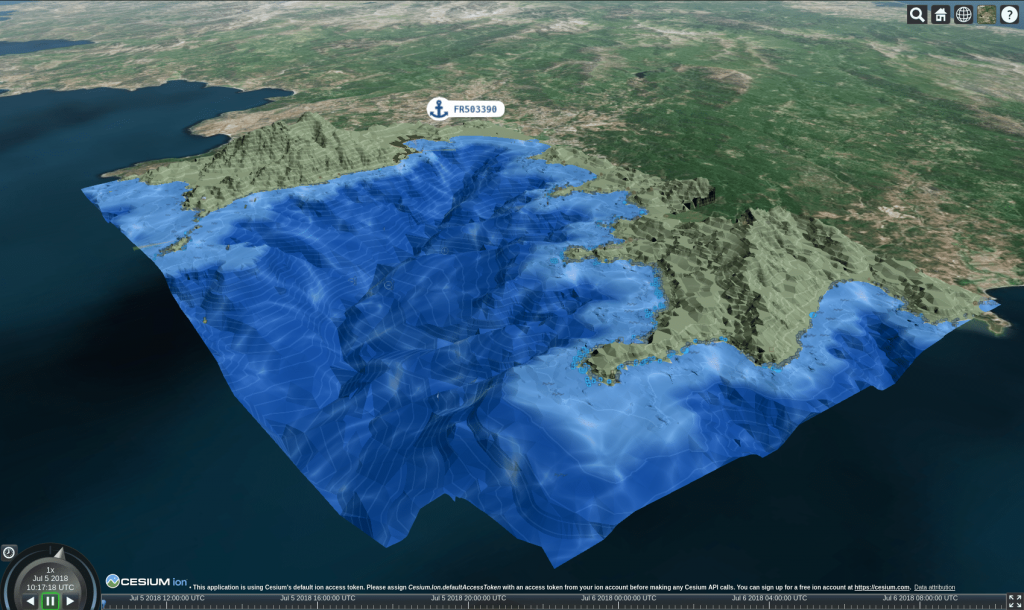Play animation forward
Viewport: 1024px width, 610px height.
click(x=70, y=601)
